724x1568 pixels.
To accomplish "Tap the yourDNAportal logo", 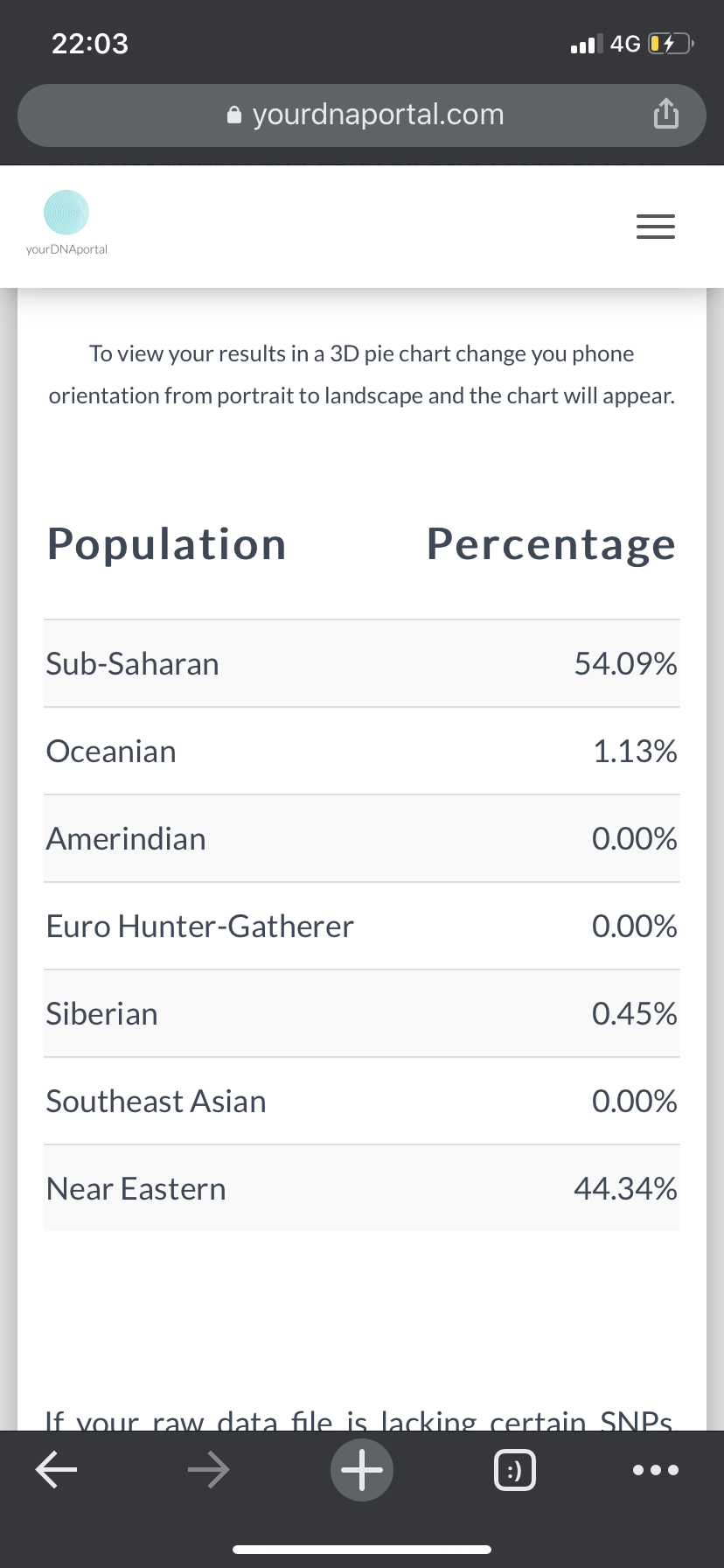I will pos(66,223).
